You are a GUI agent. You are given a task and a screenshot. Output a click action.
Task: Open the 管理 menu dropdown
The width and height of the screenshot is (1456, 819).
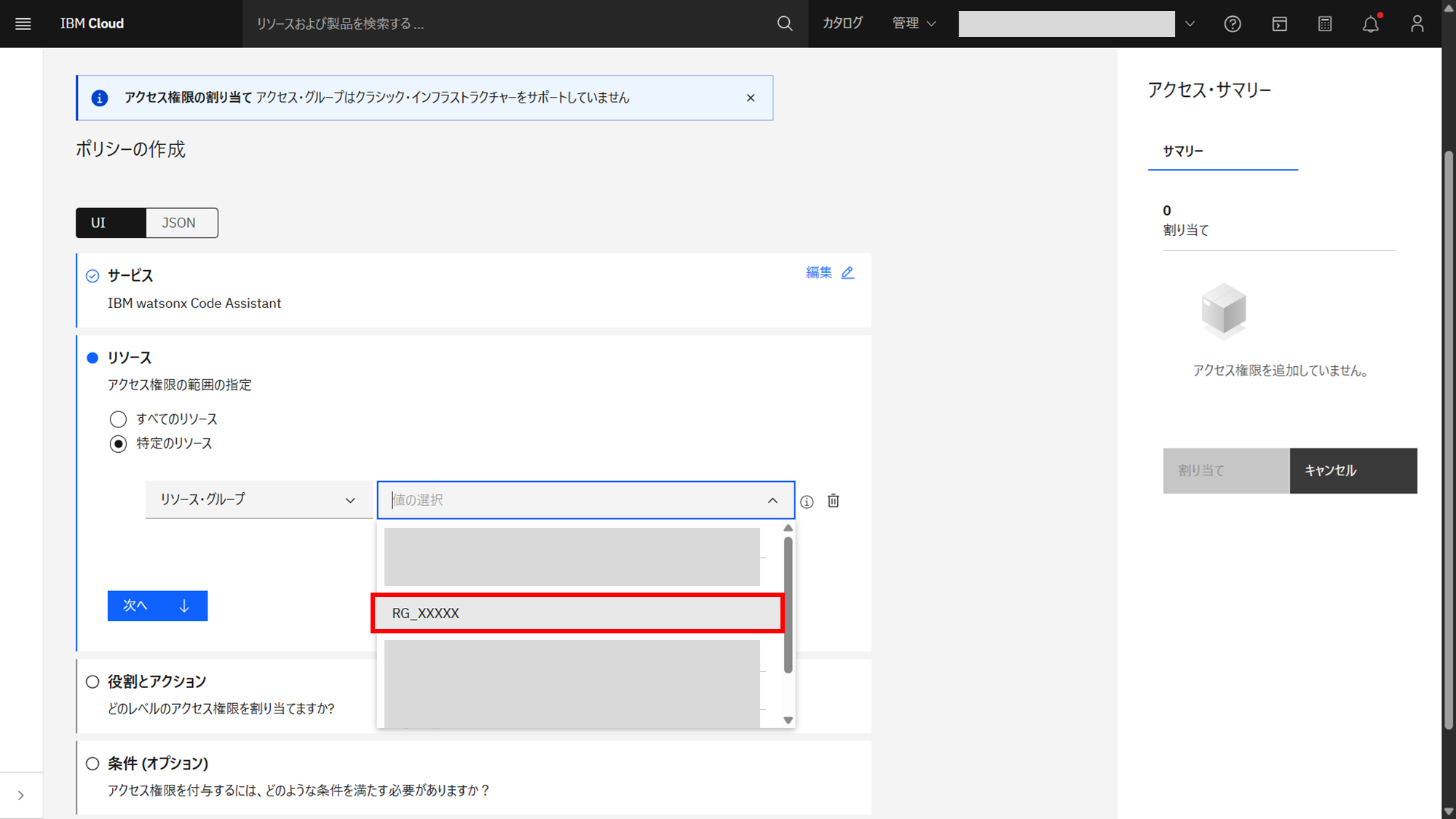914,24
